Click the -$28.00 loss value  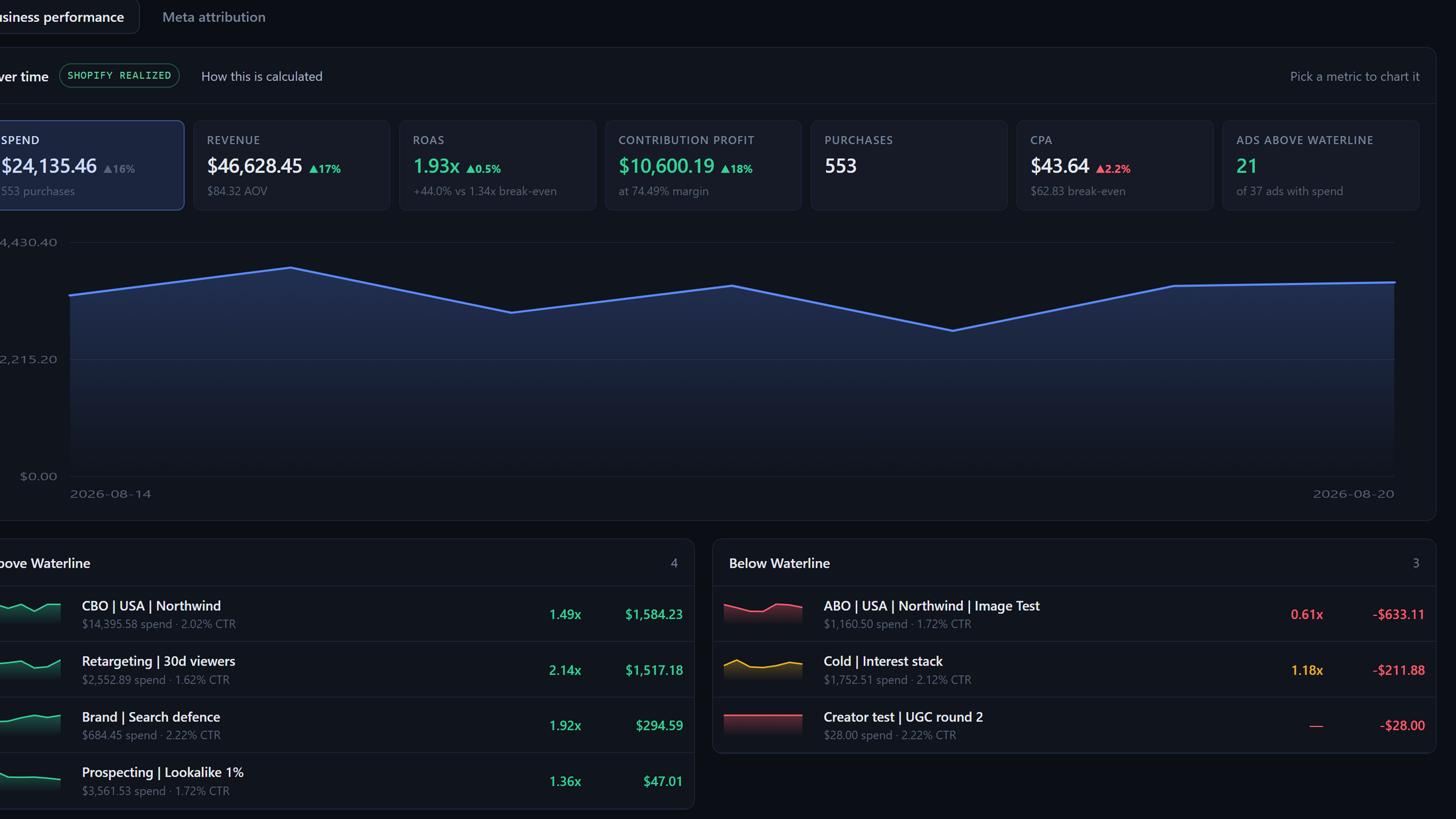[x=1402, y=725]
